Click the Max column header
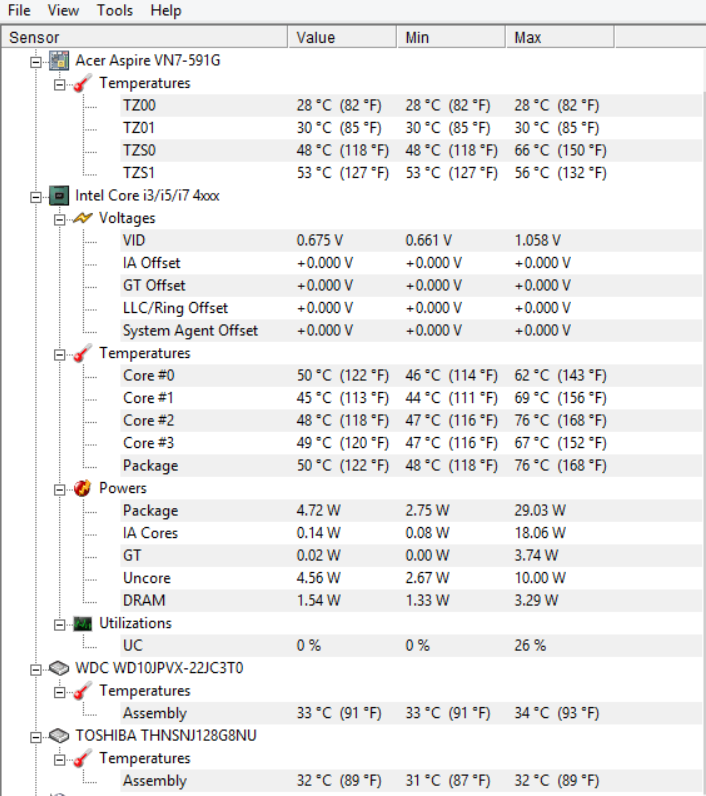The image size is (706, 796). [x=560, y=38]
